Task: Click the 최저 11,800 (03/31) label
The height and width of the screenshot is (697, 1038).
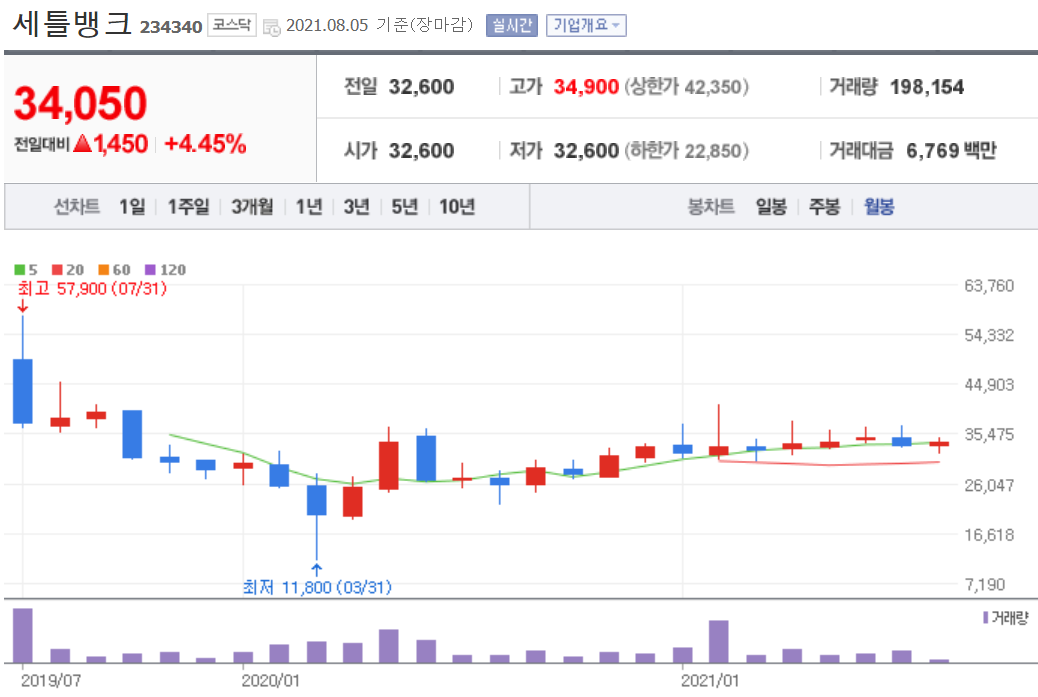Action: 317,587
